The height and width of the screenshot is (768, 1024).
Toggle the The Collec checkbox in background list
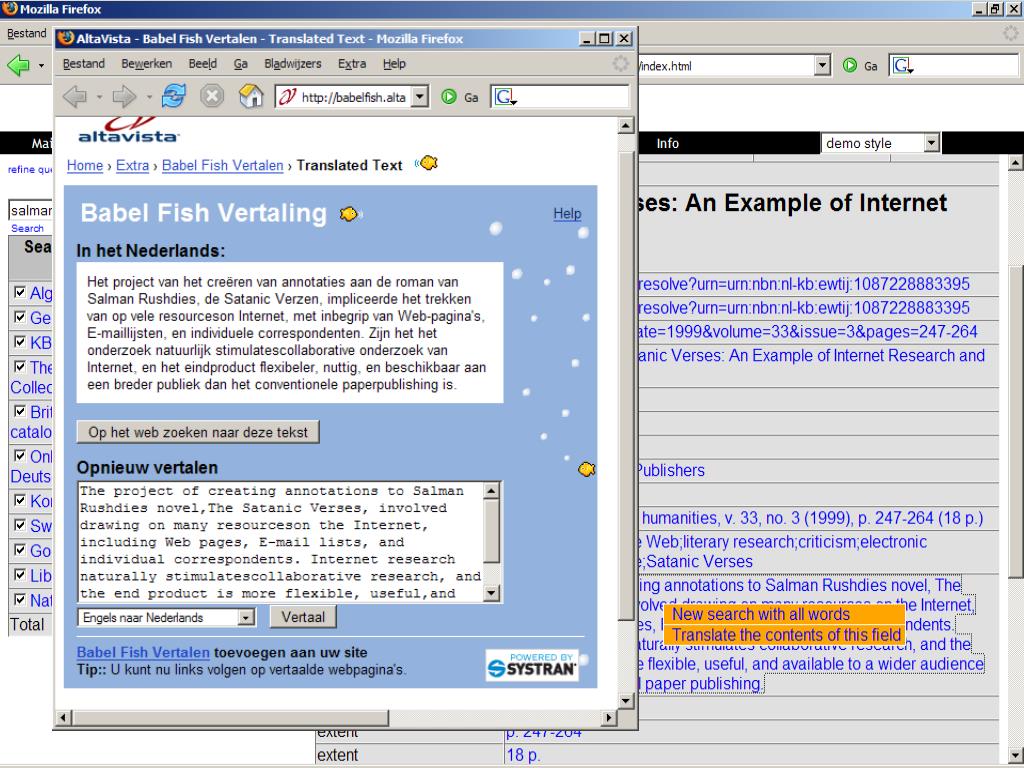coord(20,366)
